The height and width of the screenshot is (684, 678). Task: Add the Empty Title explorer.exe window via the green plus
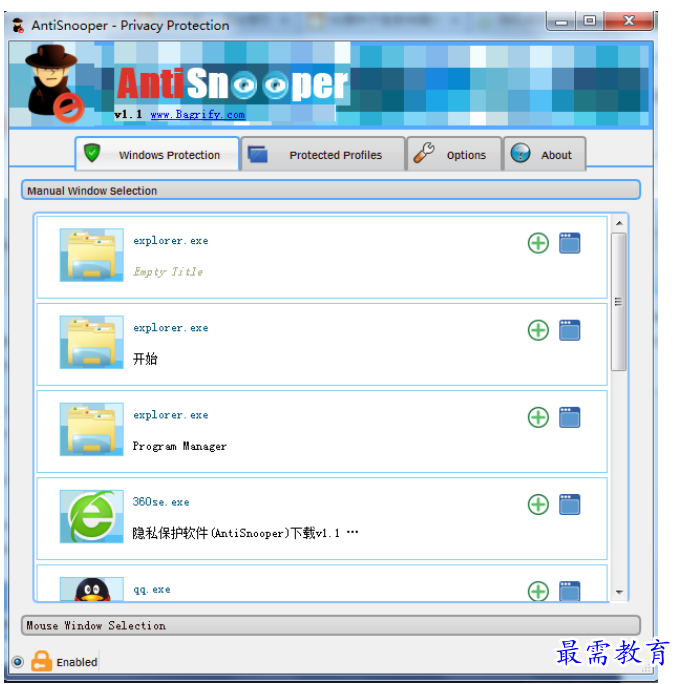538,243
